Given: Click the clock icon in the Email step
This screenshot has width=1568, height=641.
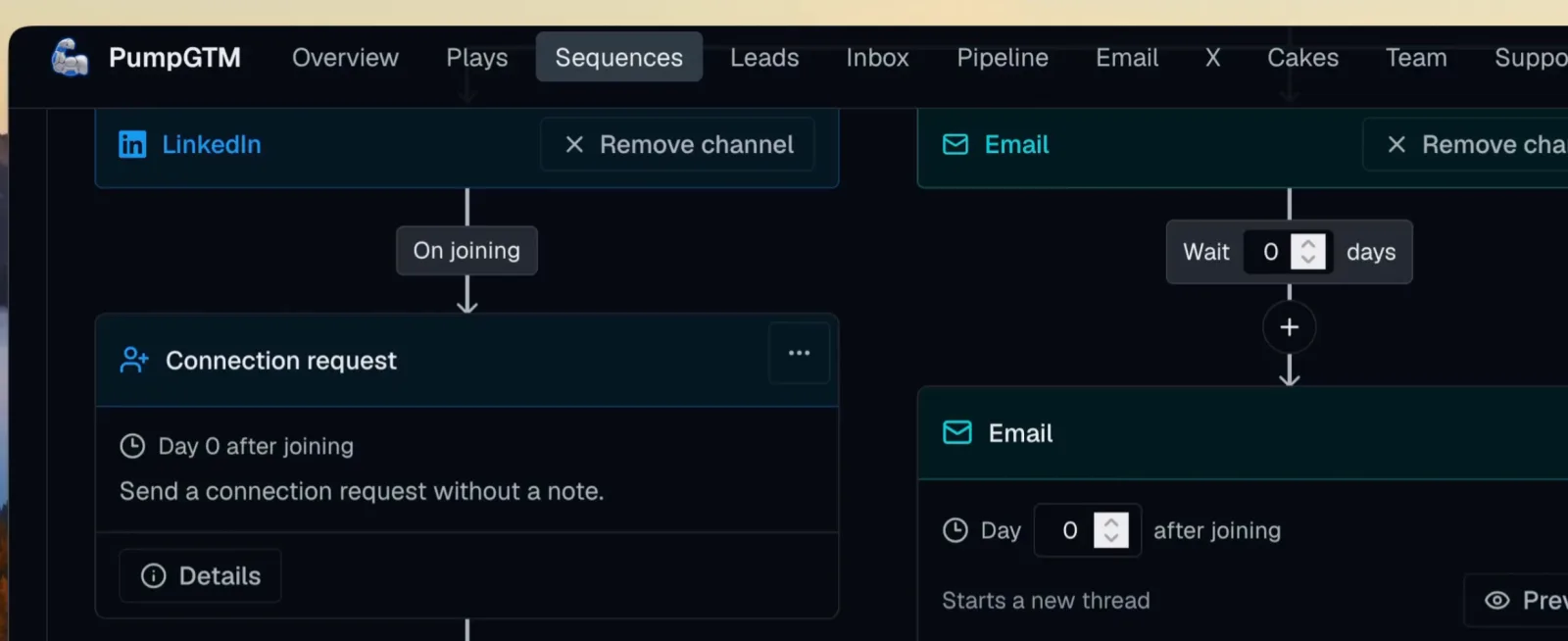Looking at the screenshot, I should (x=955, y=531).
